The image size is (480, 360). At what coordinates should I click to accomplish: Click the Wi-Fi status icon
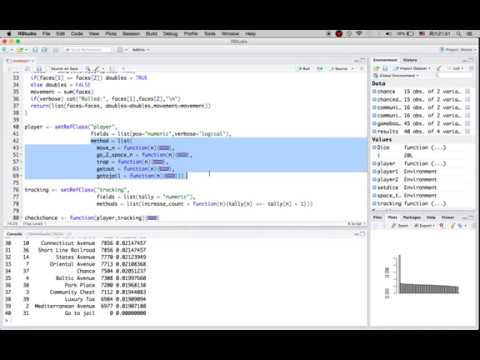pos(359,34)
